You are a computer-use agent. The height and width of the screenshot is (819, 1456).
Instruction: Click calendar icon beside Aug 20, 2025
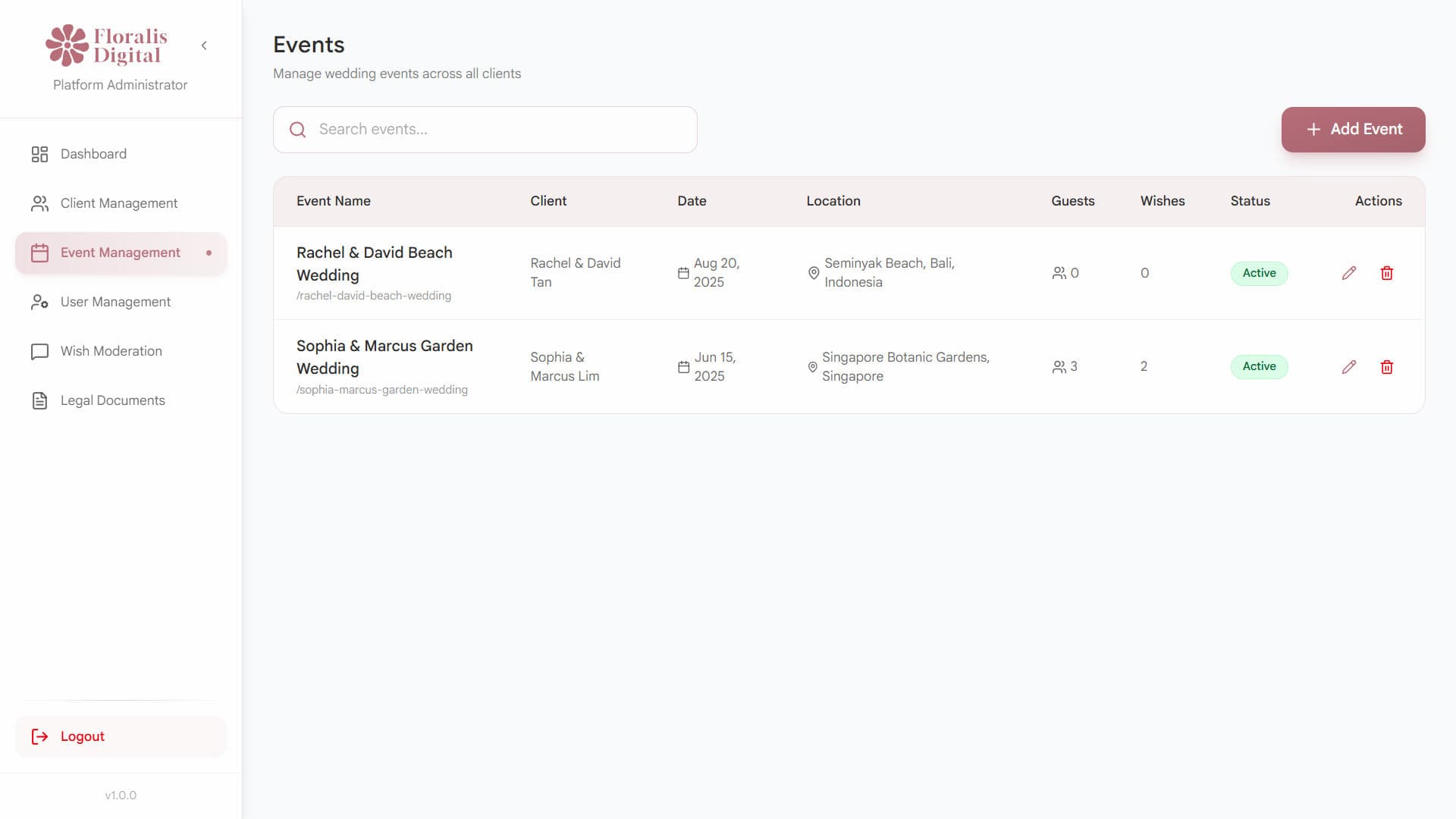point(683,273)
